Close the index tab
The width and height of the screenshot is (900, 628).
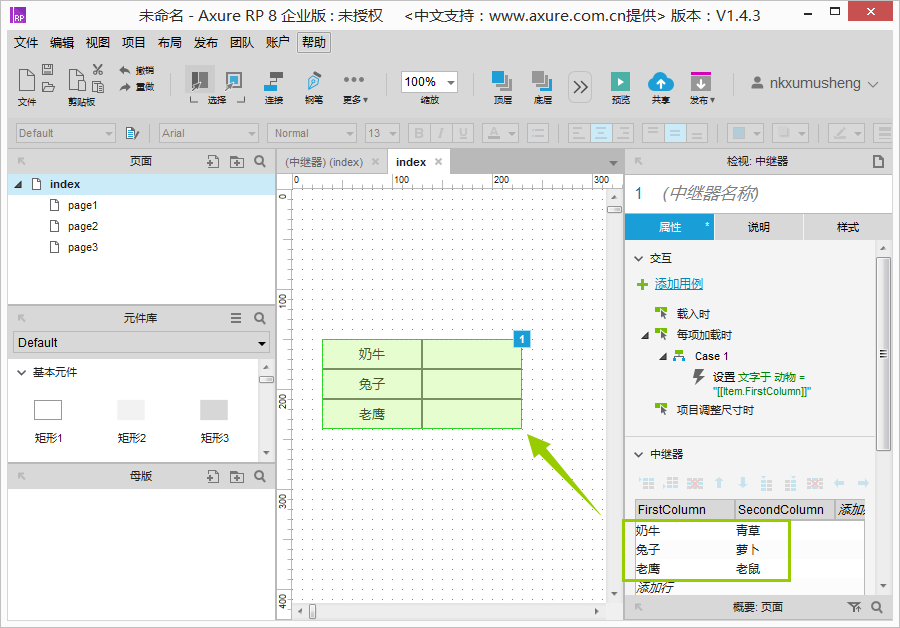[439, 162]
